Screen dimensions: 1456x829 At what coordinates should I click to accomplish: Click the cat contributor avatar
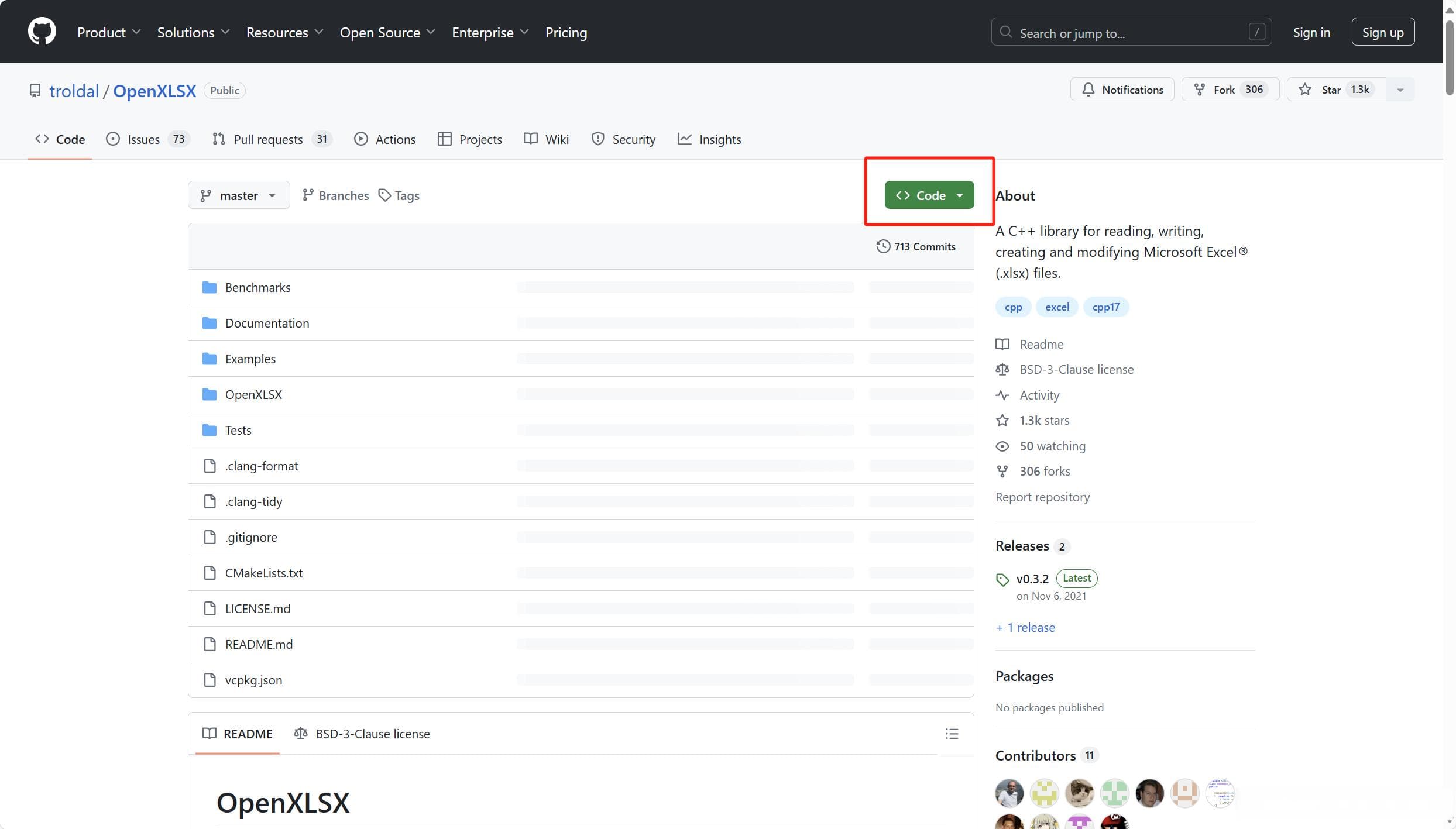click(x=1080, y=793)
